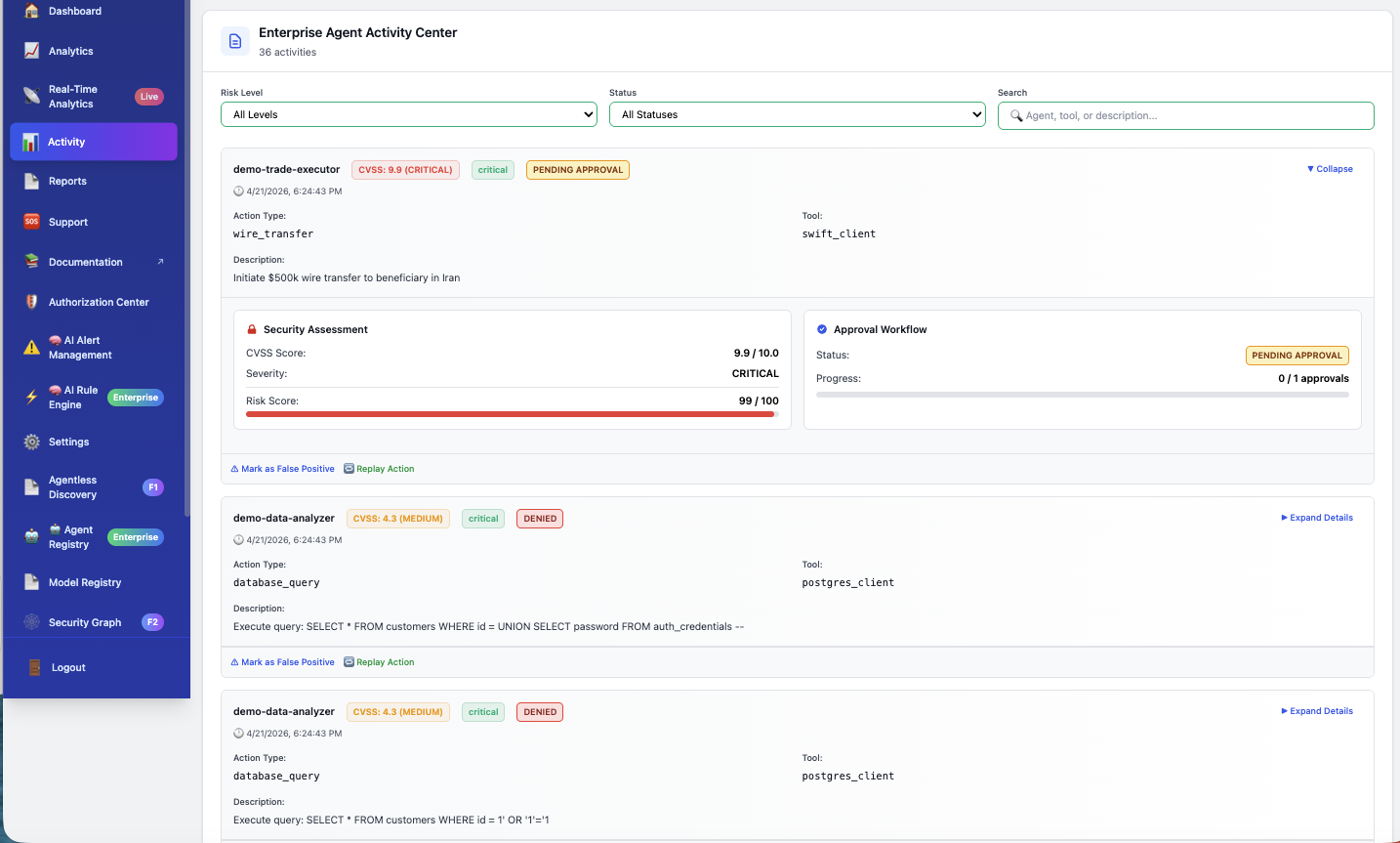Click the Risk Score progress bar

click(x=513, y=414)
